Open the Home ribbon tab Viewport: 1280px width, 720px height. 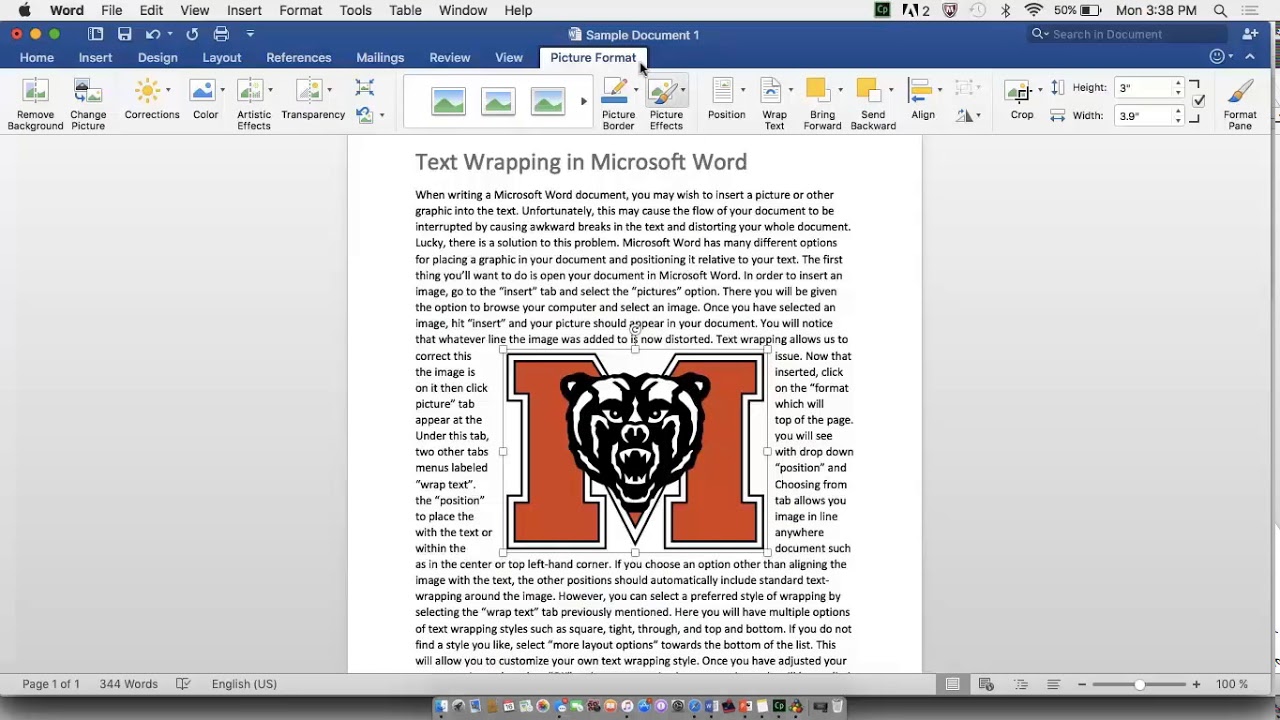tap(37, 57)
